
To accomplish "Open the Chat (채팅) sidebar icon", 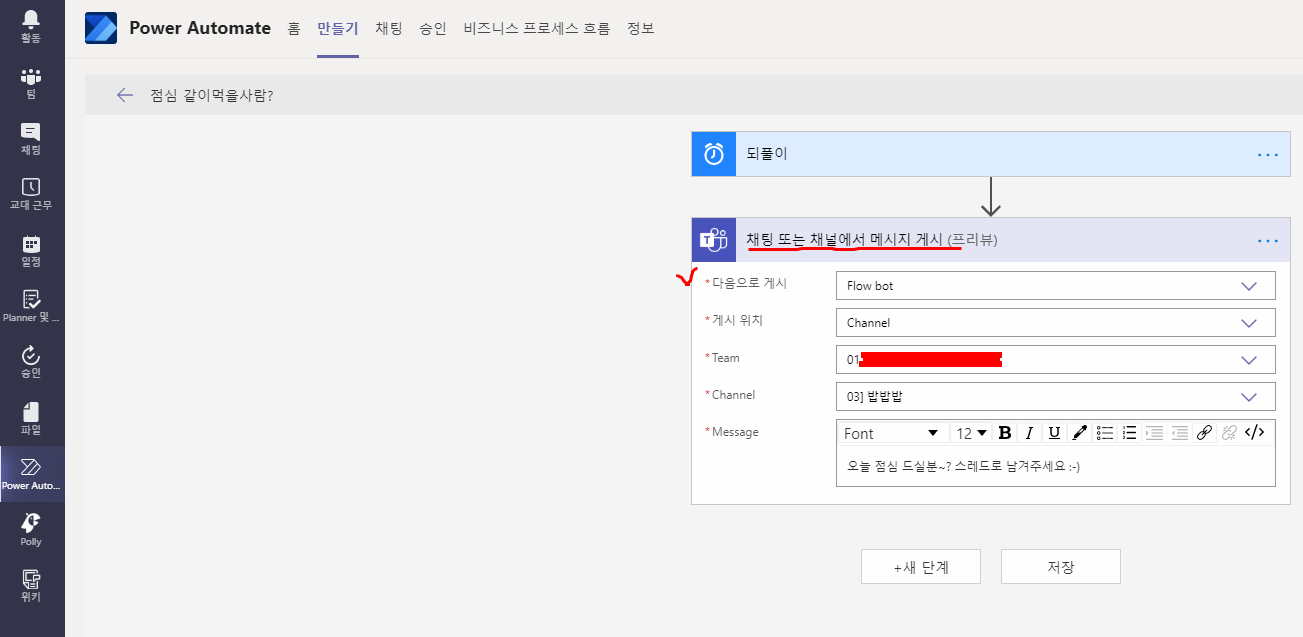I will pos(31,139).
